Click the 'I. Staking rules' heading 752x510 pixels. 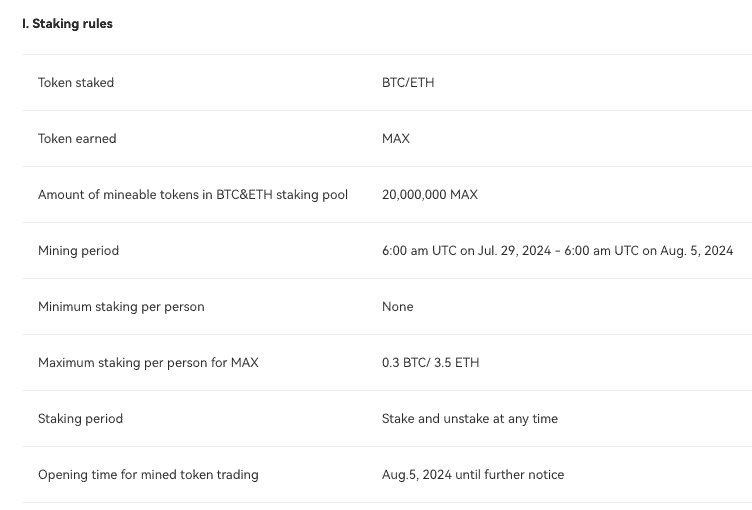[x=67, y=24]
